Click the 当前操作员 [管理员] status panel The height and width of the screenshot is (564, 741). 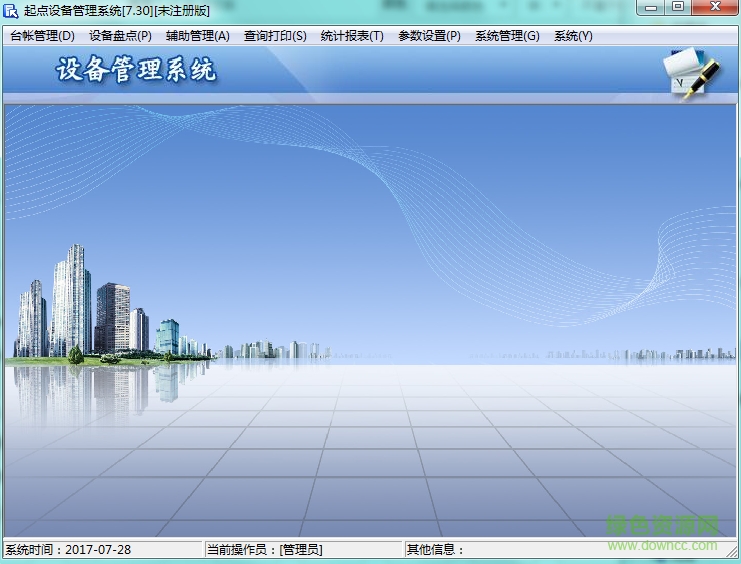point(265,549)
